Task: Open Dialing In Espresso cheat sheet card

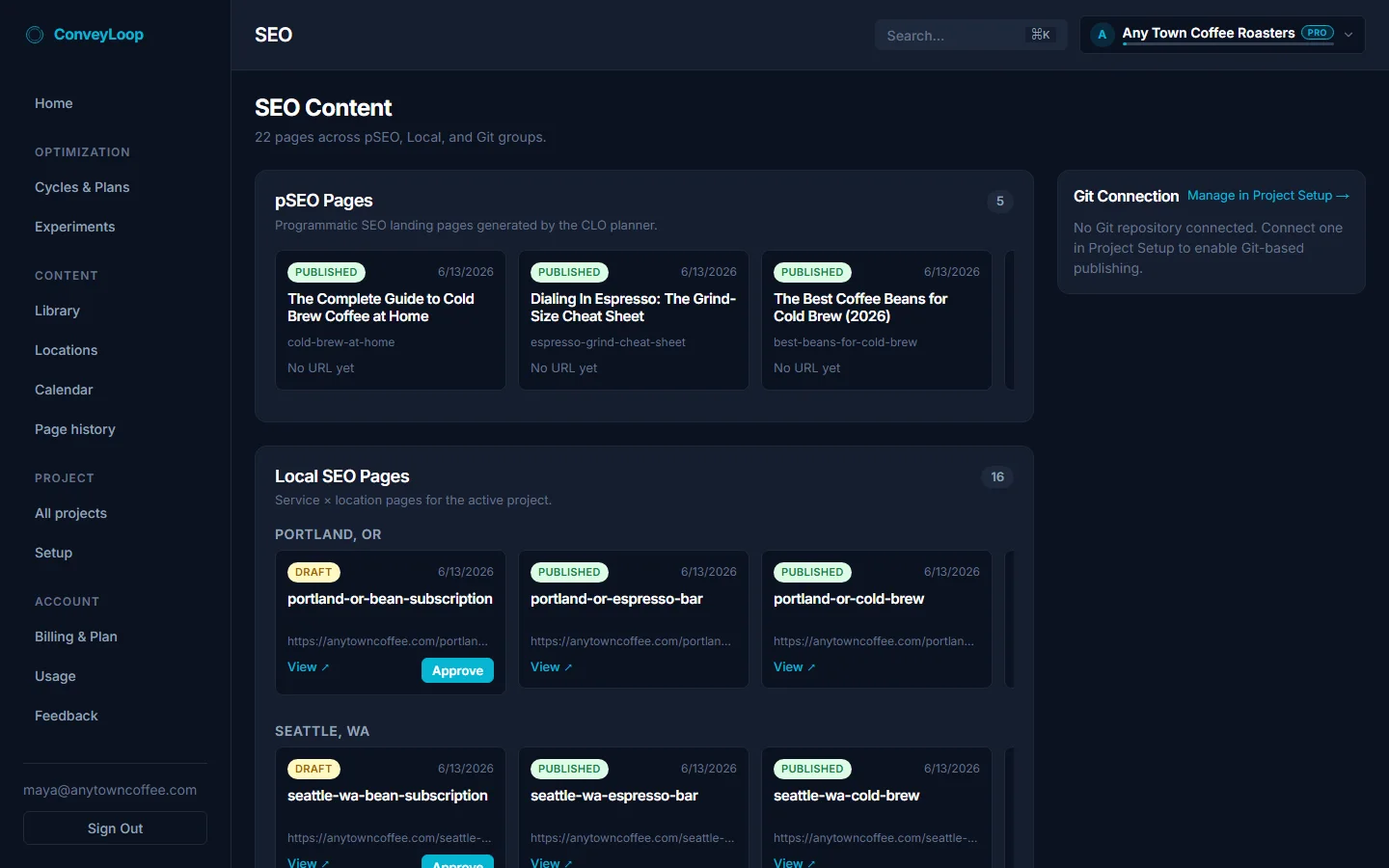Action: (x=634, y=320)
